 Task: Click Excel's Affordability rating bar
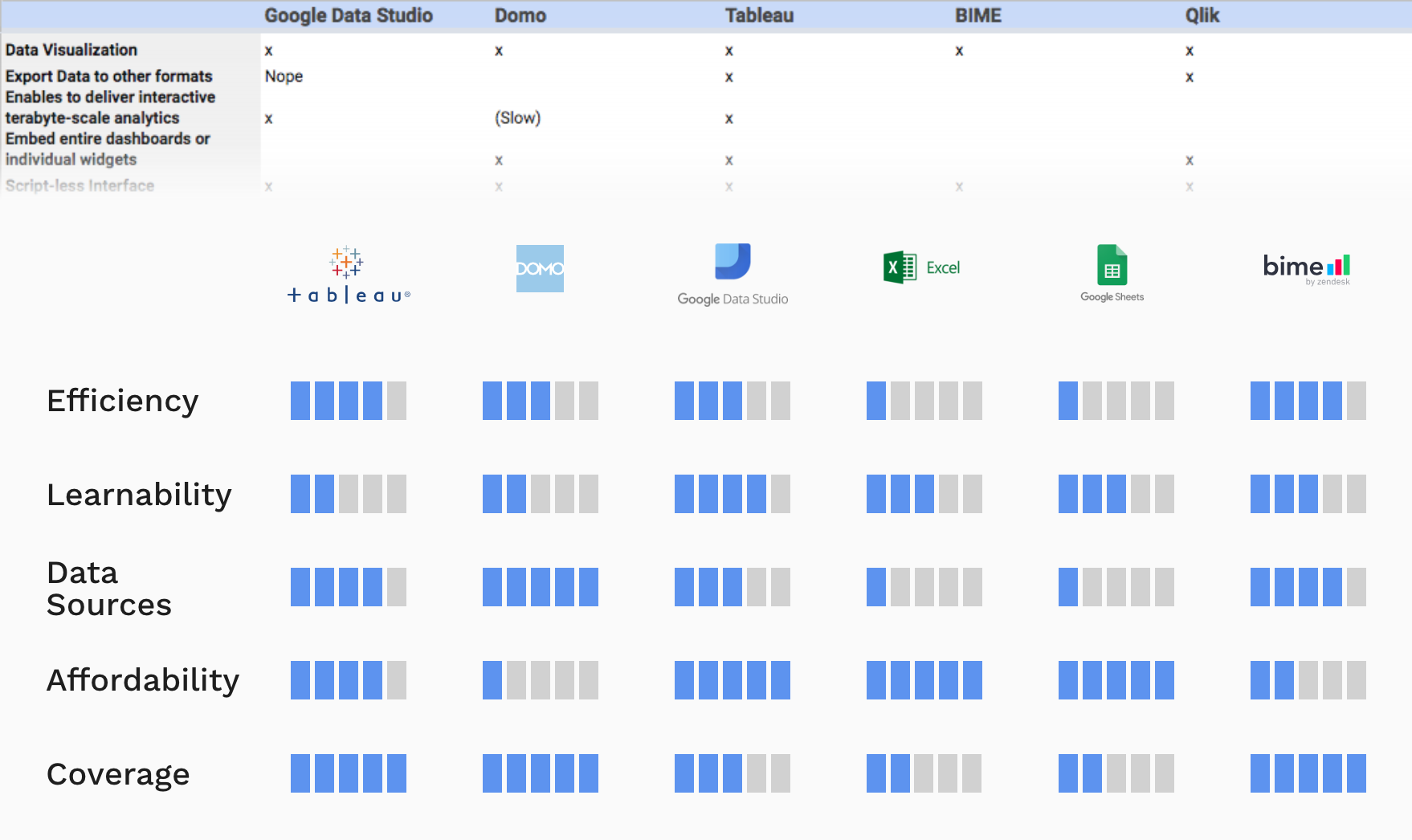(x=924, y=680)
